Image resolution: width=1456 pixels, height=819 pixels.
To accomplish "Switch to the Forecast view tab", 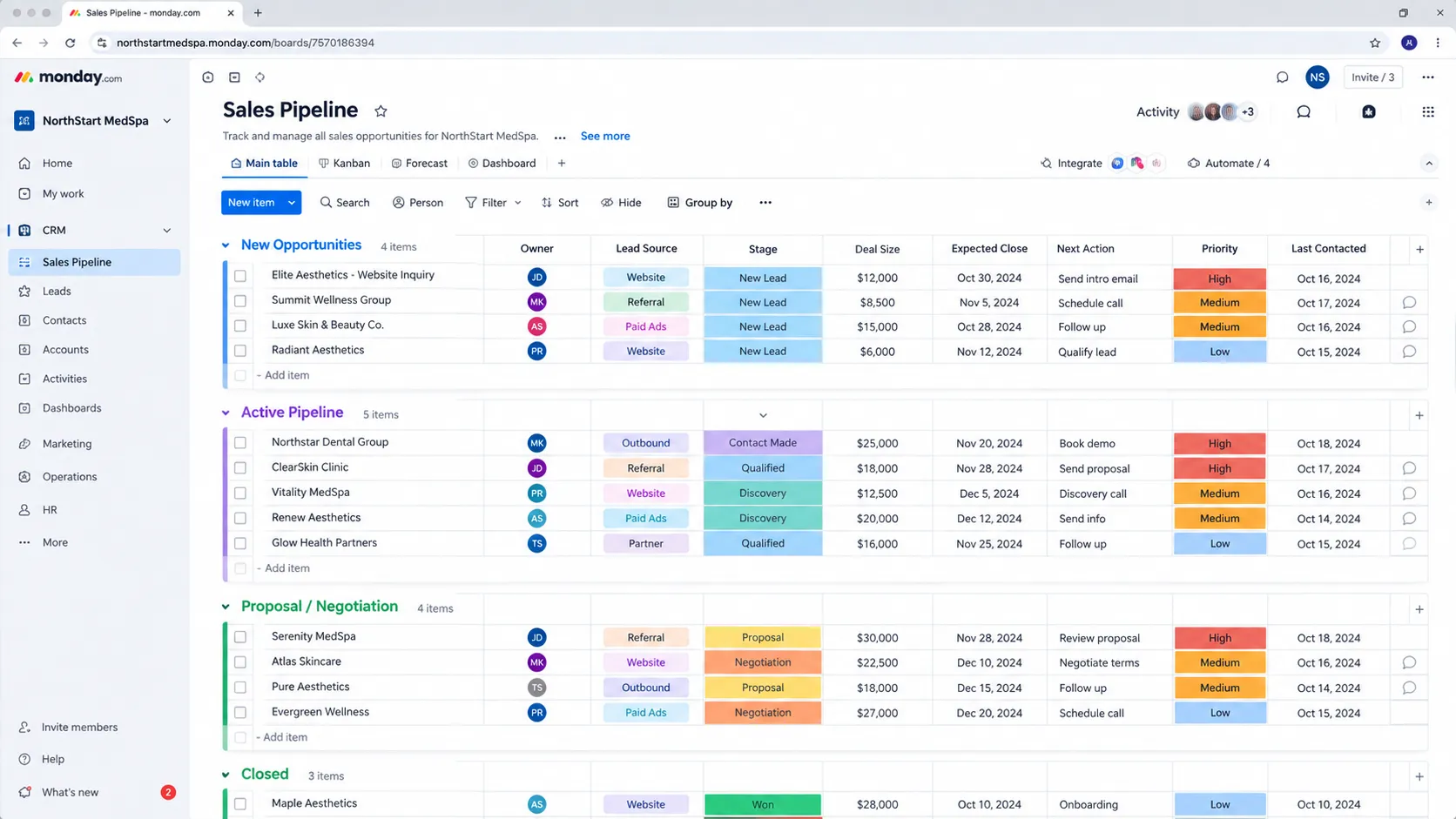I will (x=419, y=164).
